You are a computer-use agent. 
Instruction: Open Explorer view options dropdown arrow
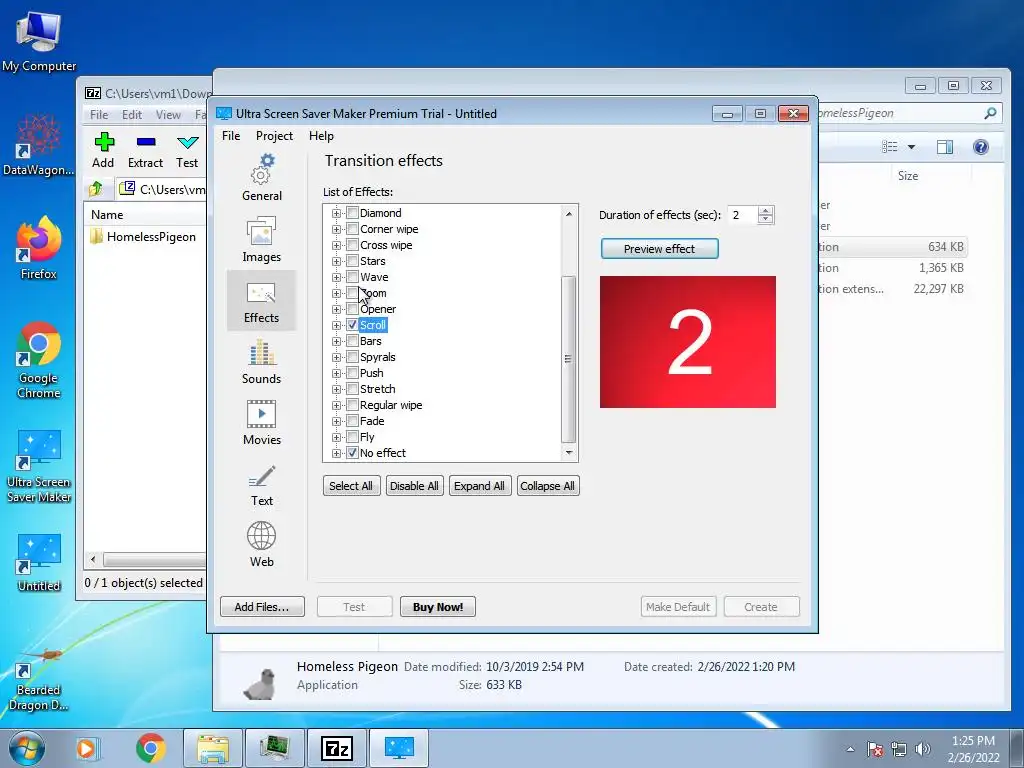tap(911, 147)
